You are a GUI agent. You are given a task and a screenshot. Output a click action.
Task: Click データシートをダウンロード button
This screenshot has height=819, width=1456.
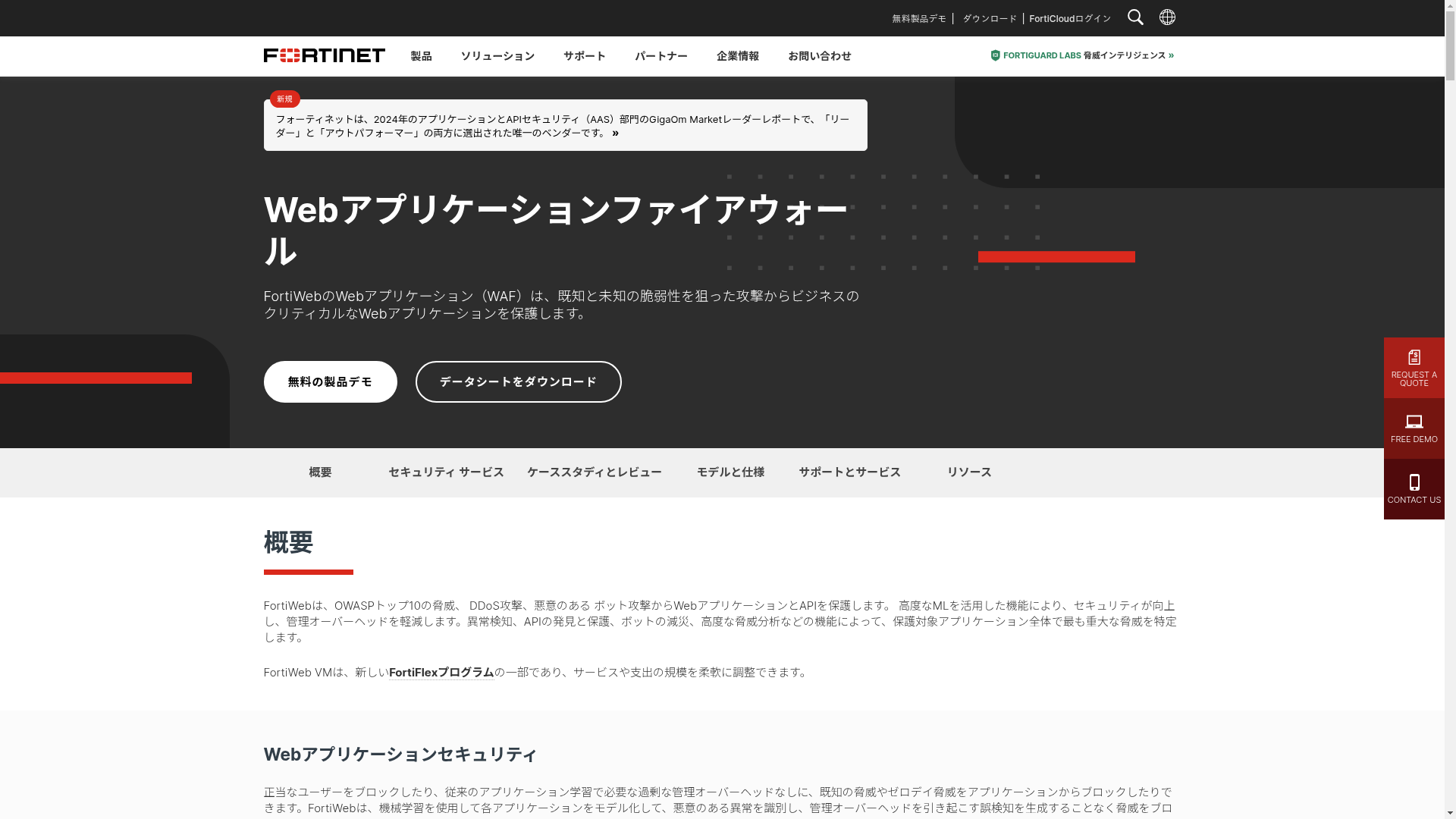[519, 382]
